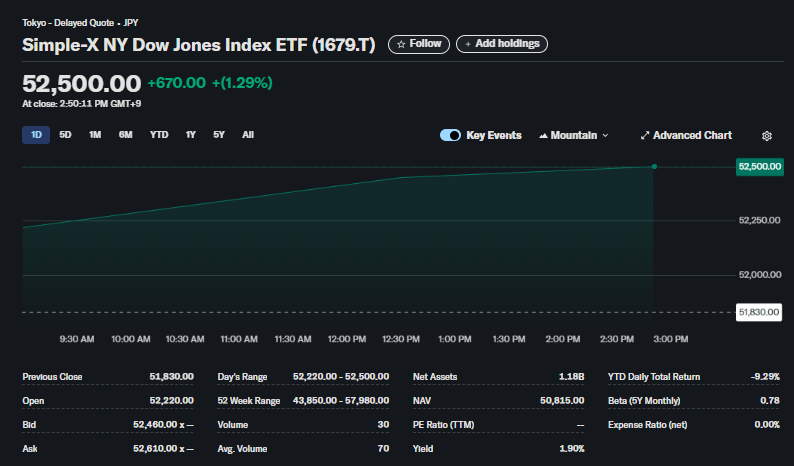Select the 1D range tab
Image resolution: width=794 pixels, height=466 pixels.
pos(36,135)
